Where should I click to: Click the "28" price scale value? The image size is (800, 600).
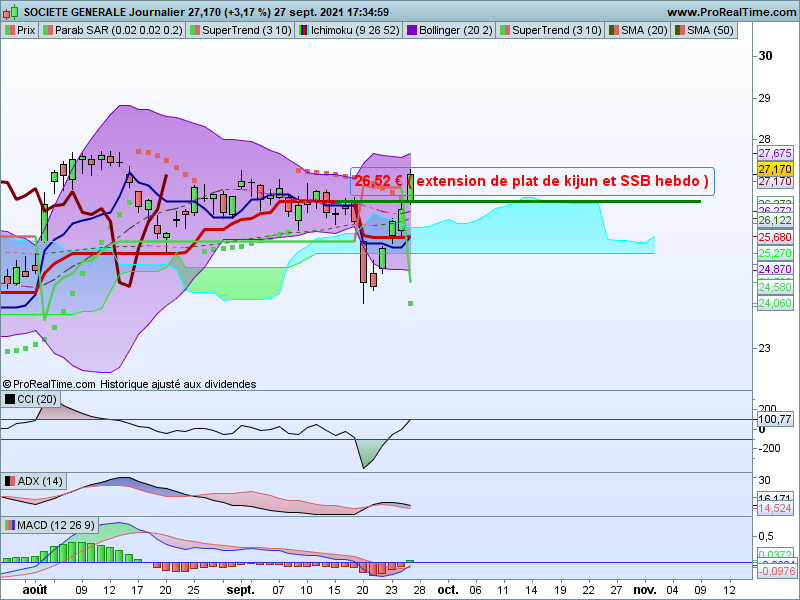tap(764, 139)
